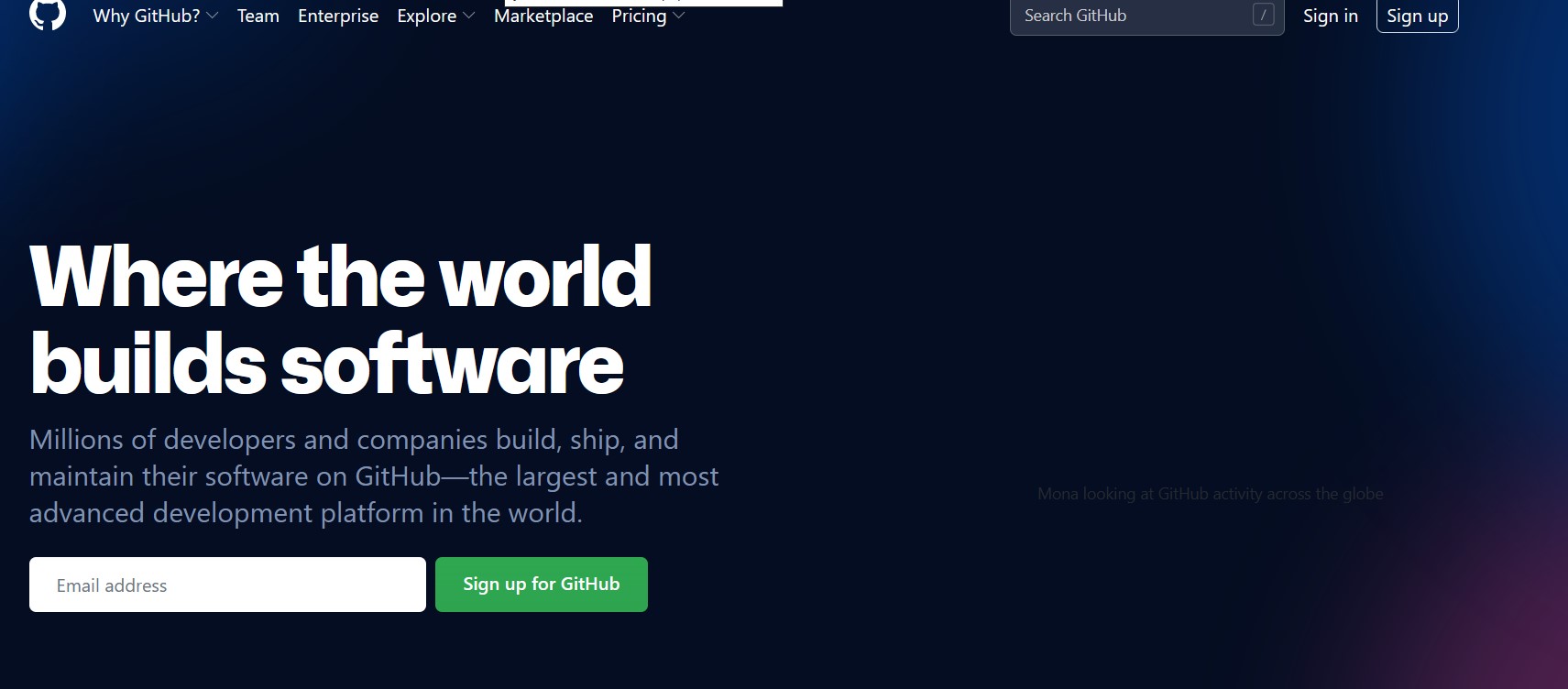Click the Email address input field
Viewport: 1568px width, 689px height.
(x=227, y=585)
